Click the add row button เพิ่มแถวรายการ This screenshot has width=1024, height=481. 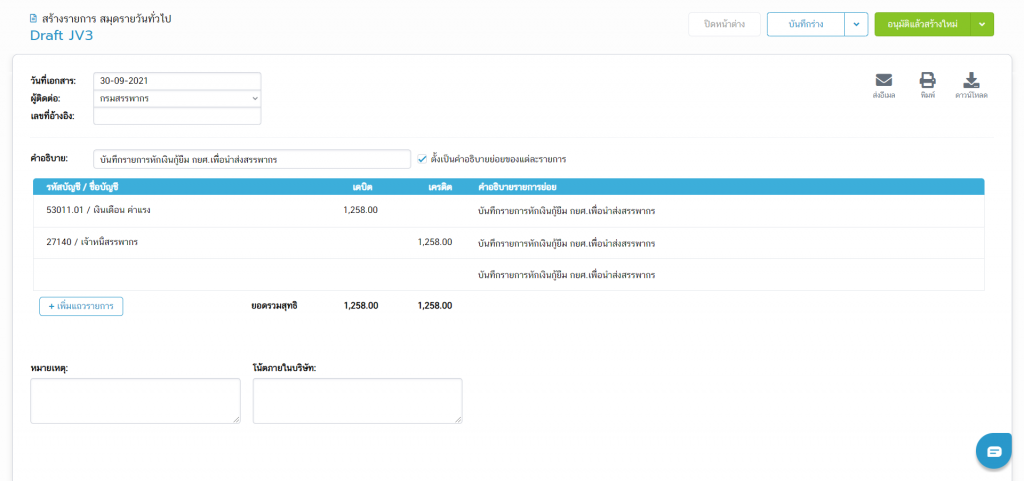click(x=81, y=306)
